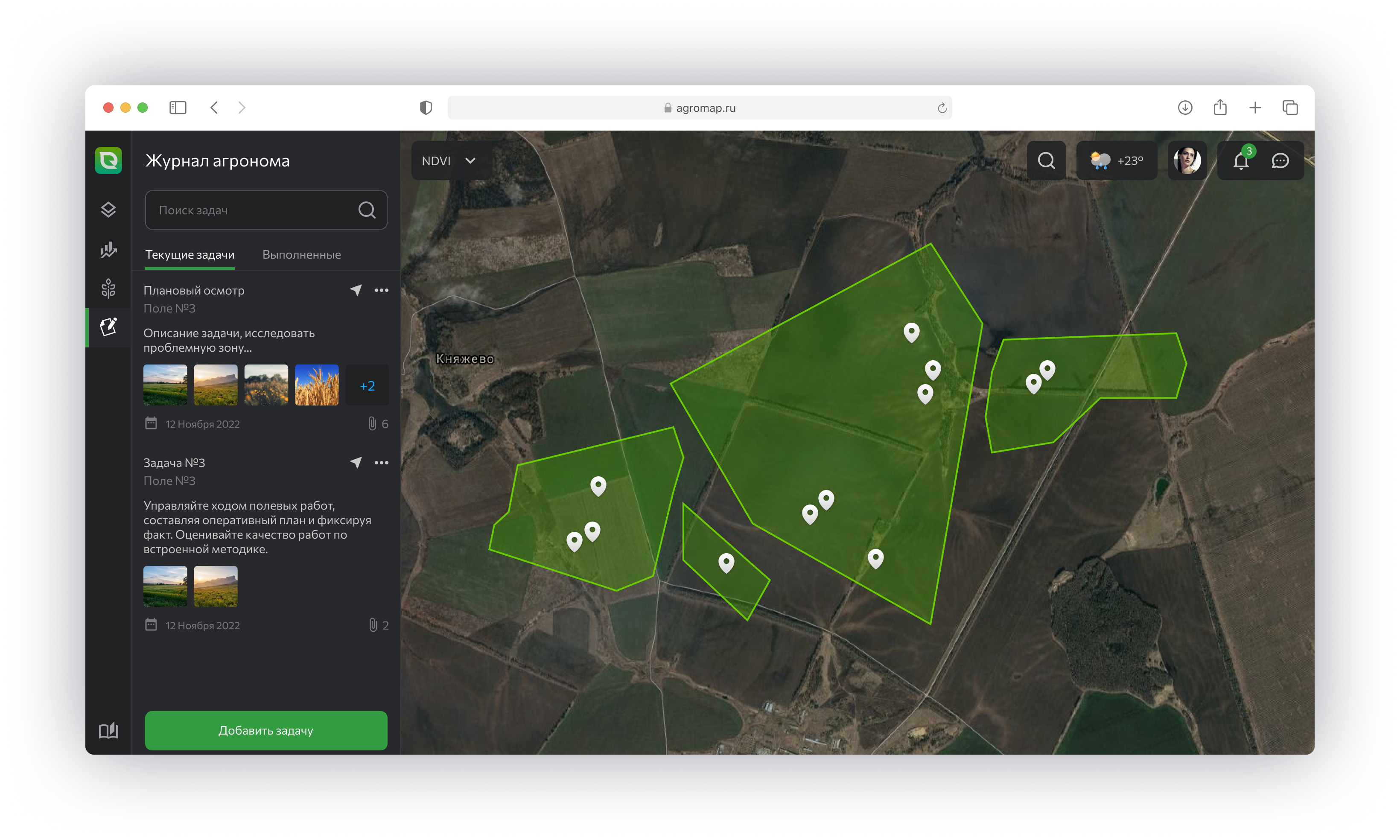The image size is (1400, 840).
Task: Click the Поиск задач input field
Action: (266, 210)
